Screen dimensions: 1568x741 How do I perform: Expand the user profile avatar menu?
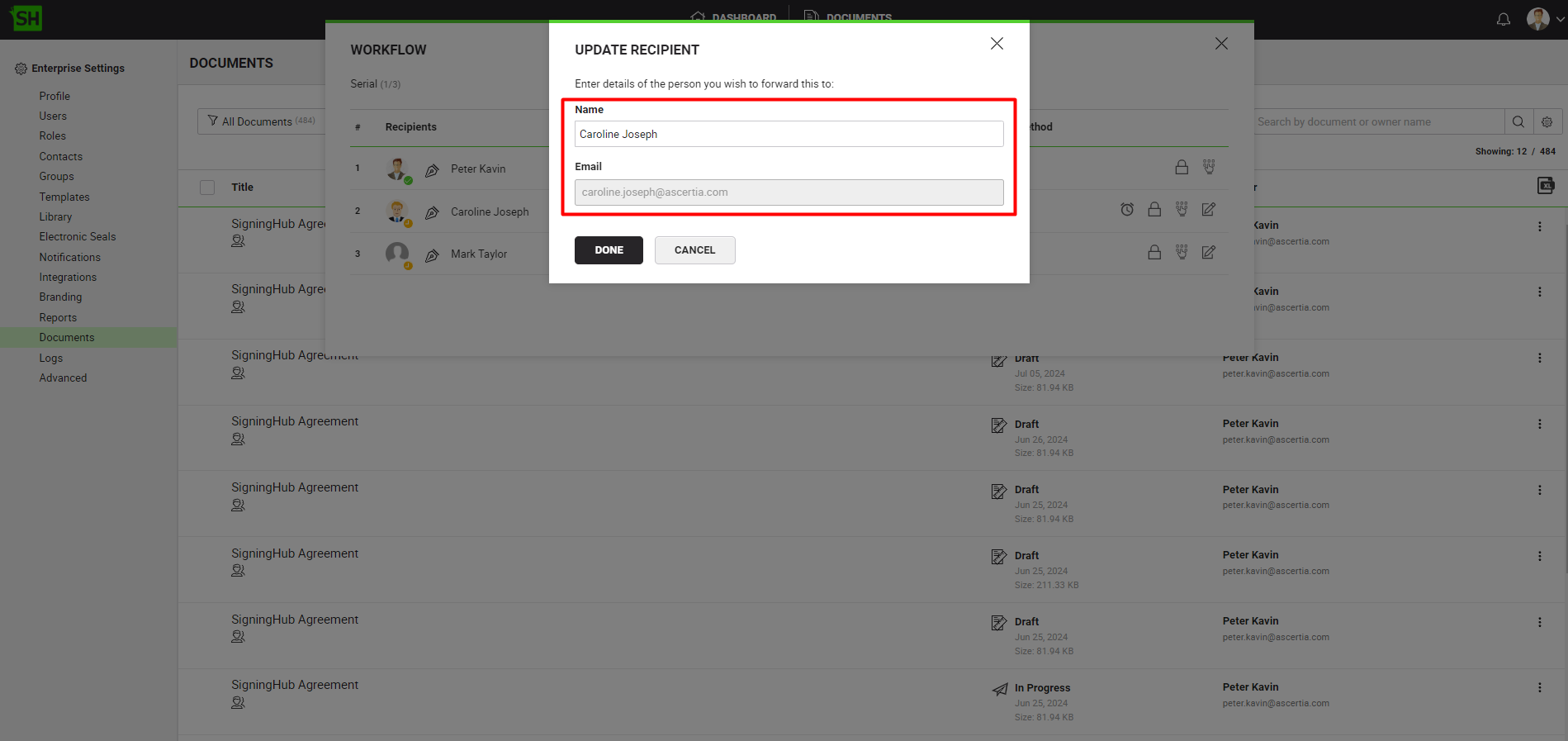coord(1542,19)
